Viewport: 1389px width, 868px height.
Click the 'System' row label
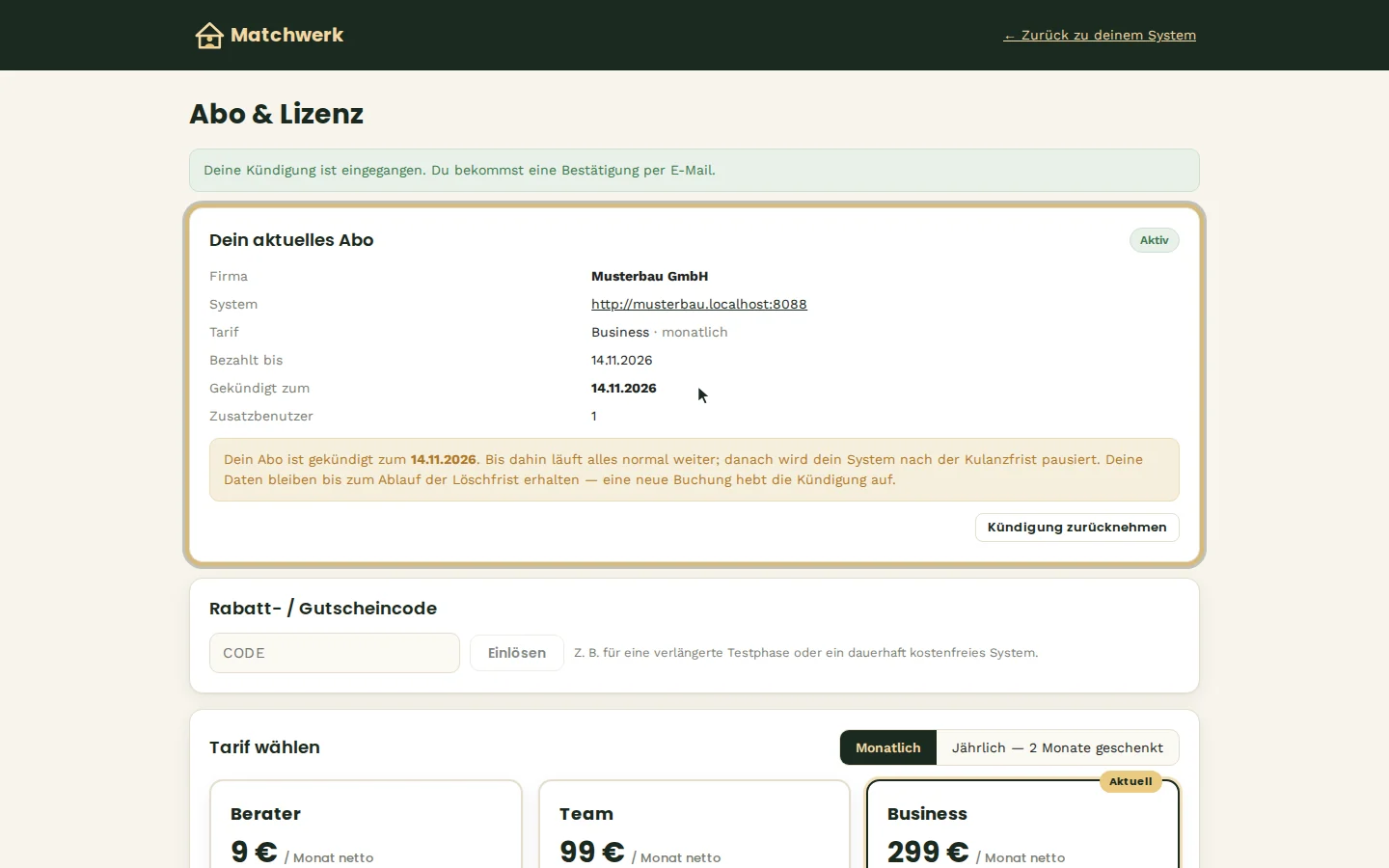233,304
